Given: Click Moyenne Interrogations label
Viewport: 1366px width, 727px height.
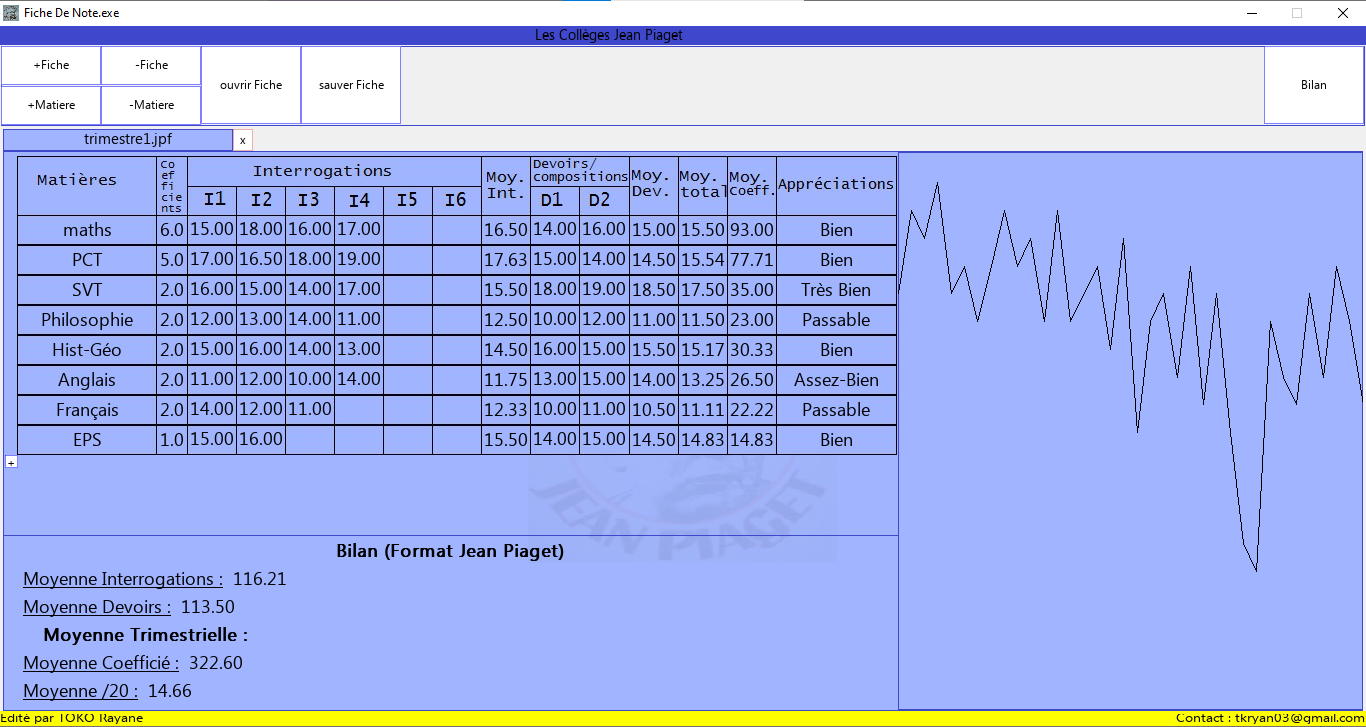Looking at the screenshot, I should 123,579.
